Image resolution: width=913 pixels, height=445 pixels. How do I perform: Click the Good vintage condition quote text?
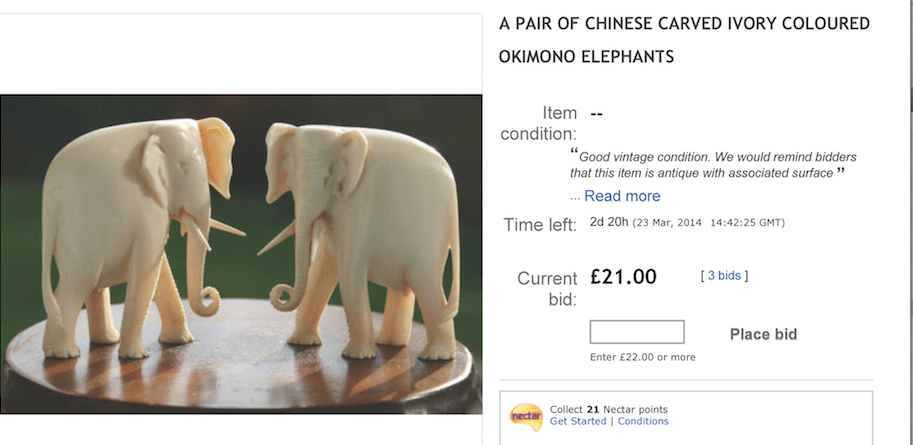(713, 165)
